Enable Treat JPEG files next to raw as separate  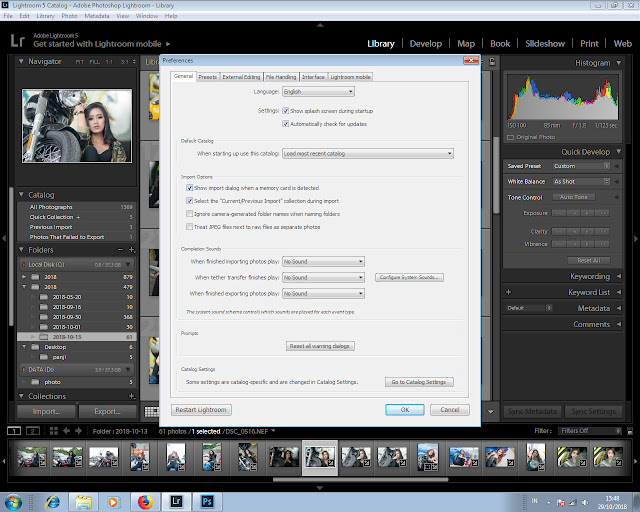tap(189, 227)
